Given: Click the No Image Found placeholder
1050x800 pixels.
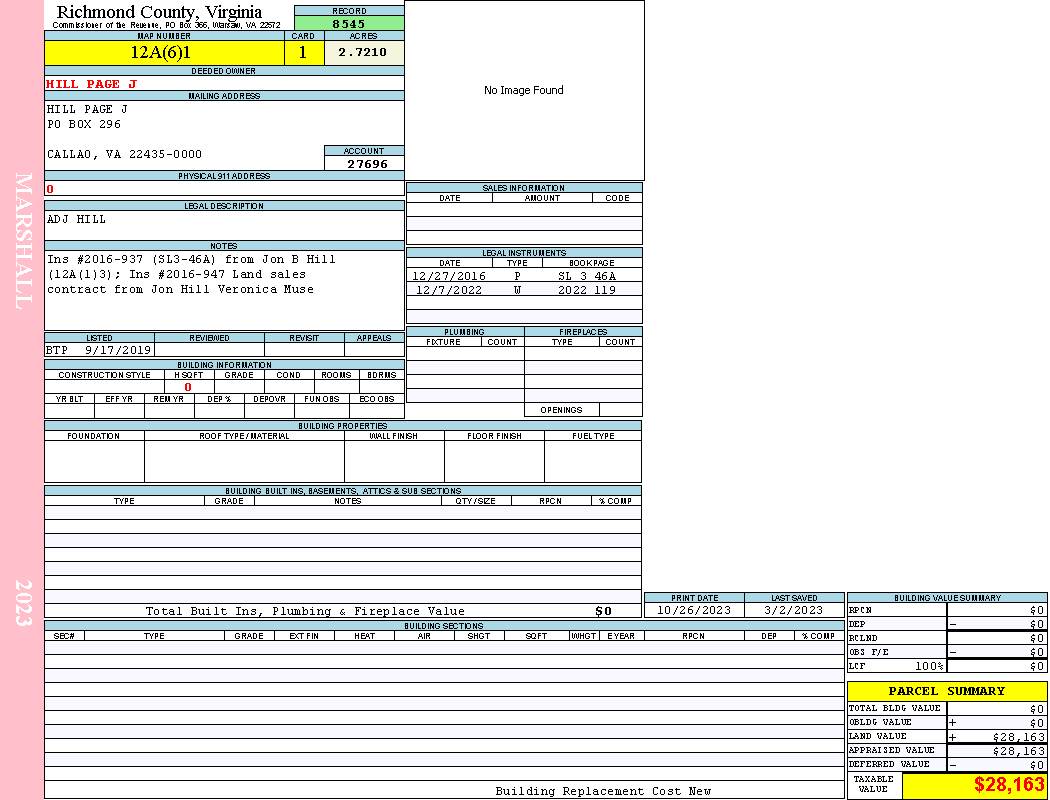Looking at the screenshot, I should pos(524,90).
